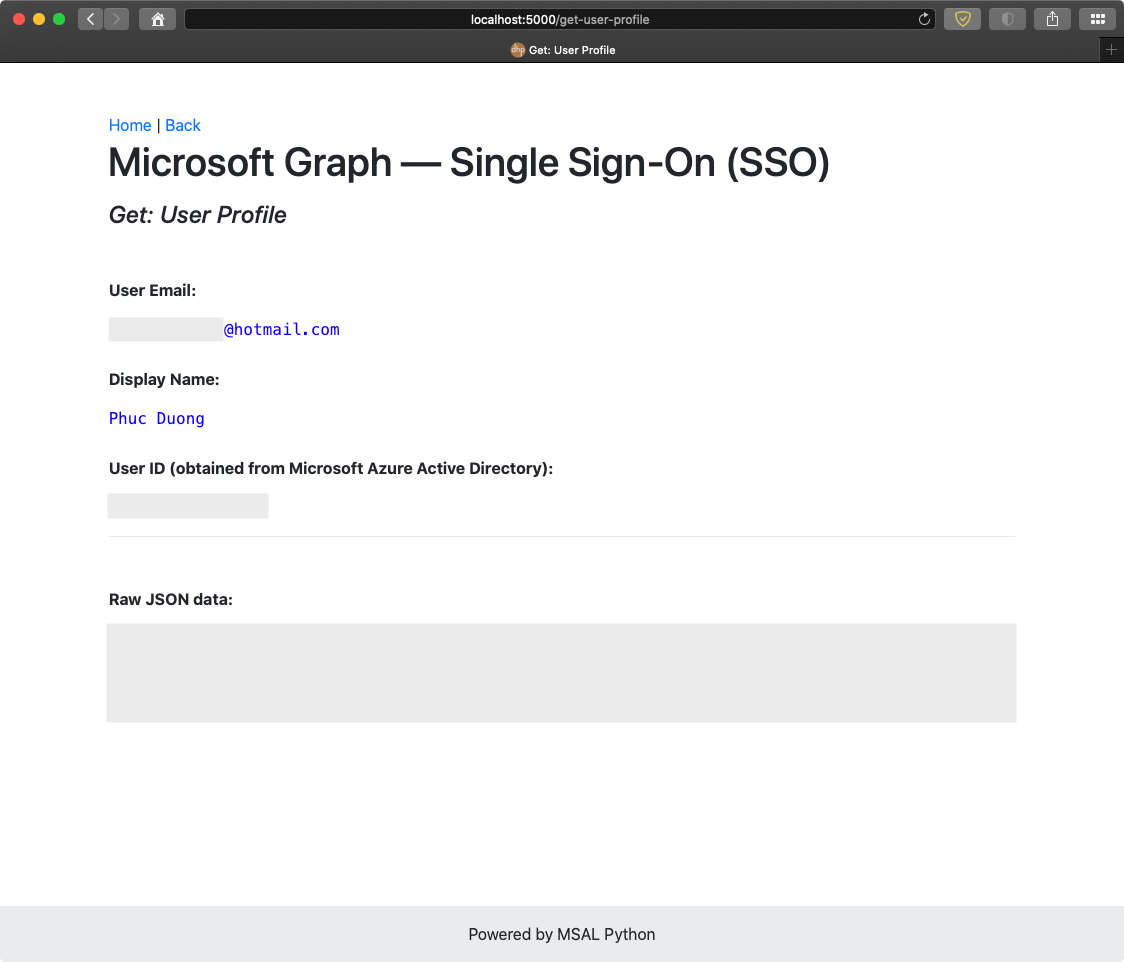Open the yellow shield privacy extension
Screen dimensions: 1124x962
[962, 18]
